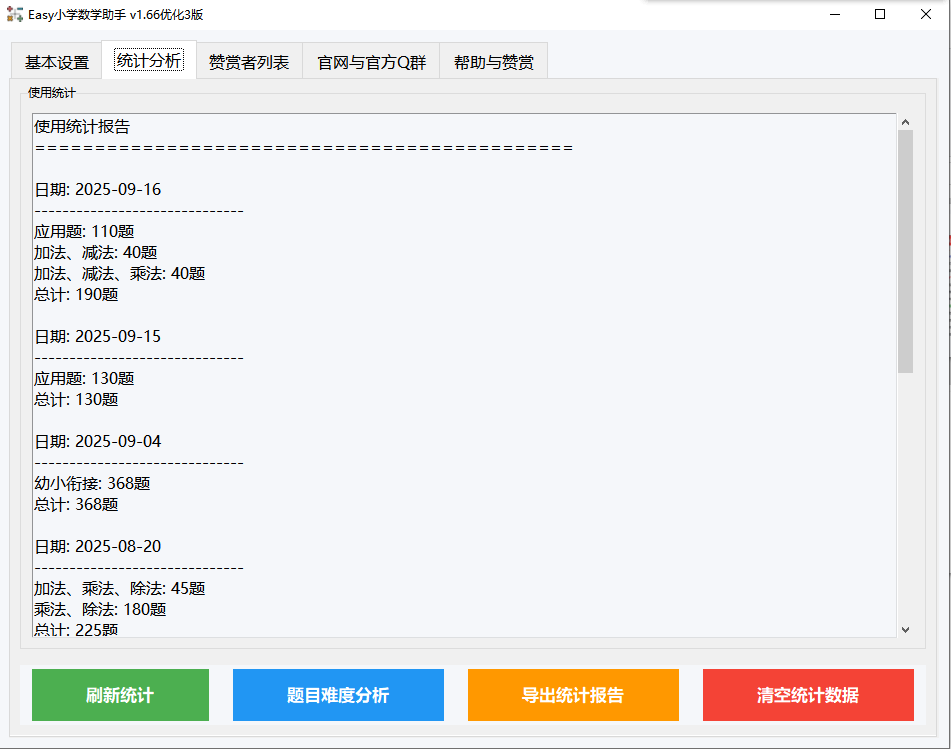Switch to the 帮助与赞赏 tab
Screen dimensions: 951x749
coord(493,60)
